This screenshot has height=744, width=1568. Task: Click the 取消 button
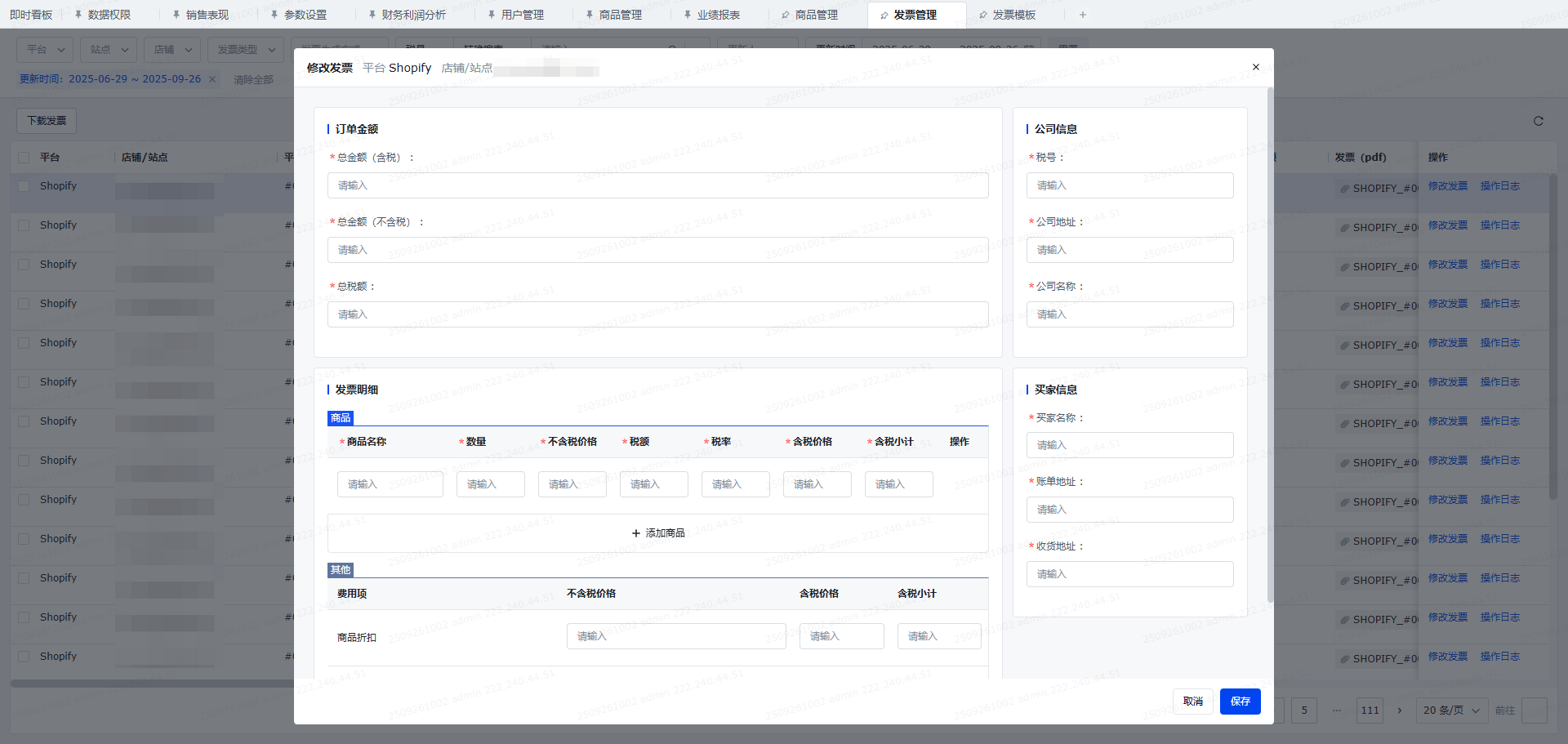tap(1192, 702)
